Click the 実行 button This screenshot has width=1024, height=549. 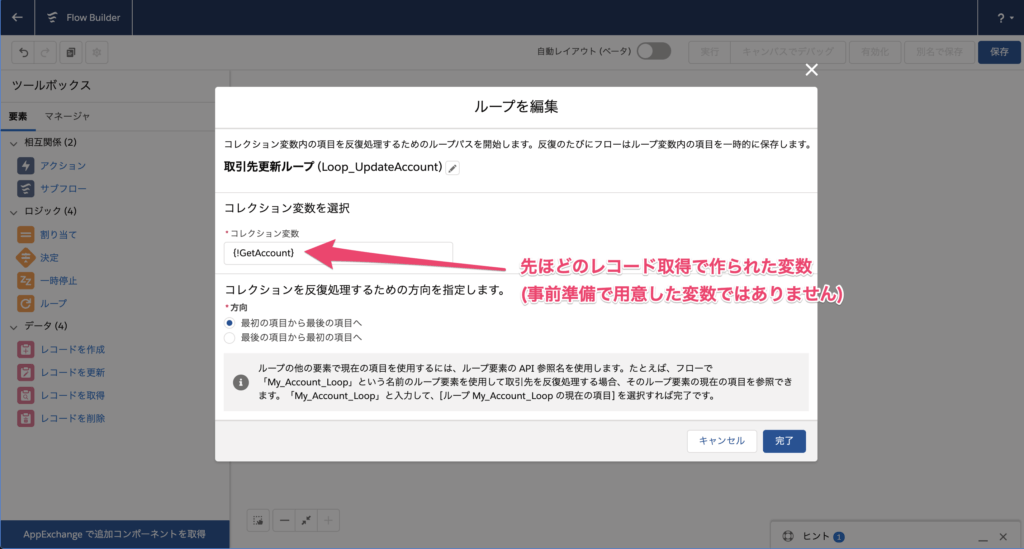click(x=709, y=52)
